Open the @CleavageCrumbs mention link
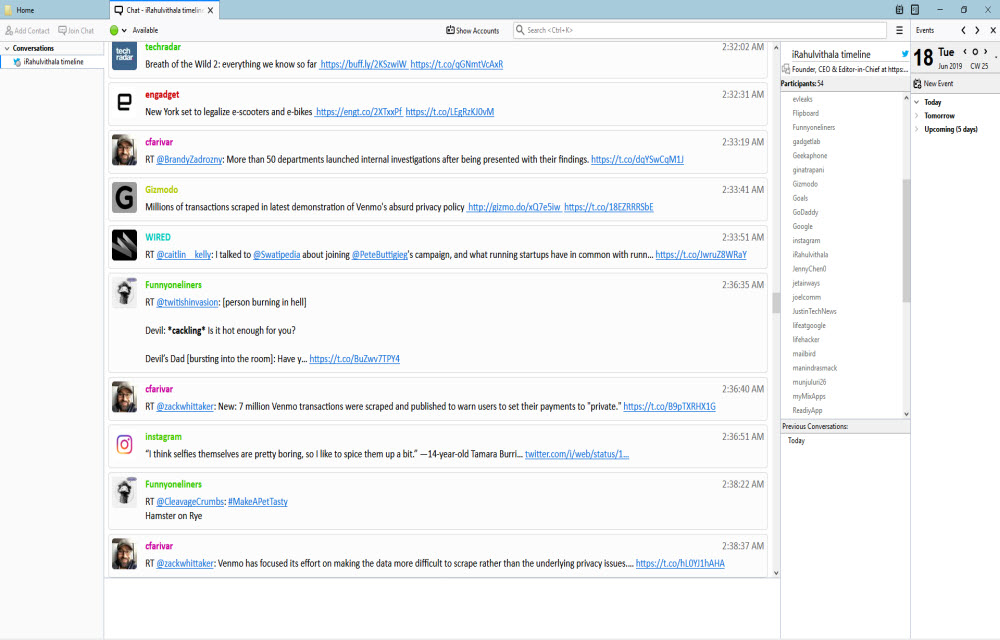 pyautogui.click(x=191, y=502)
